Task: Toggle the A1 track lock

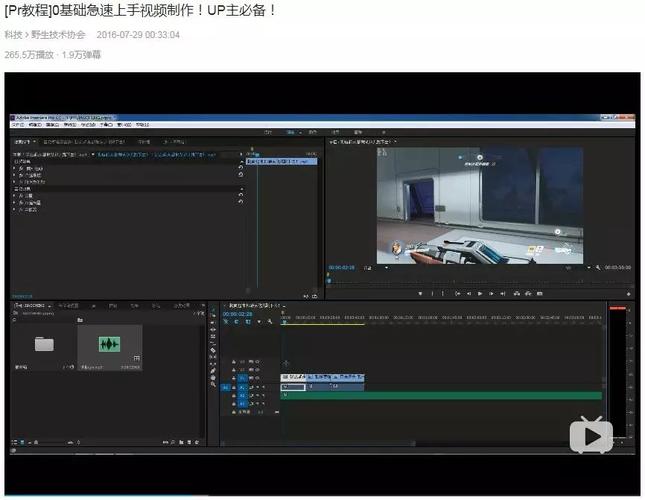Action: pos(234,387)
